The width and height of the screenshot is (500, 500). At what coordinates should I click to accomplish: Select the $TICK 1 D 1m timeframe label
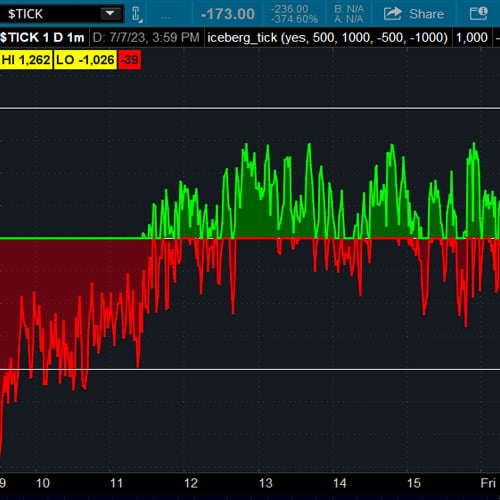[42, 37]
